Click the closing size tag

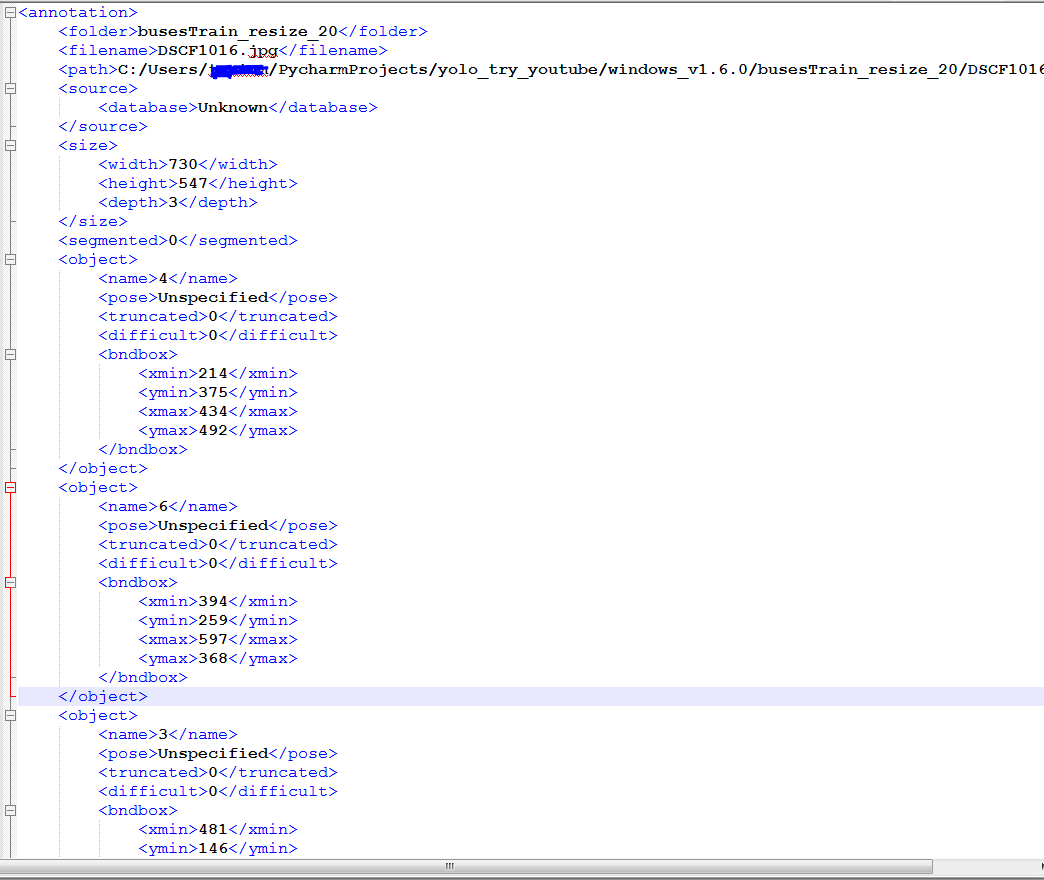tap(93, 222)
